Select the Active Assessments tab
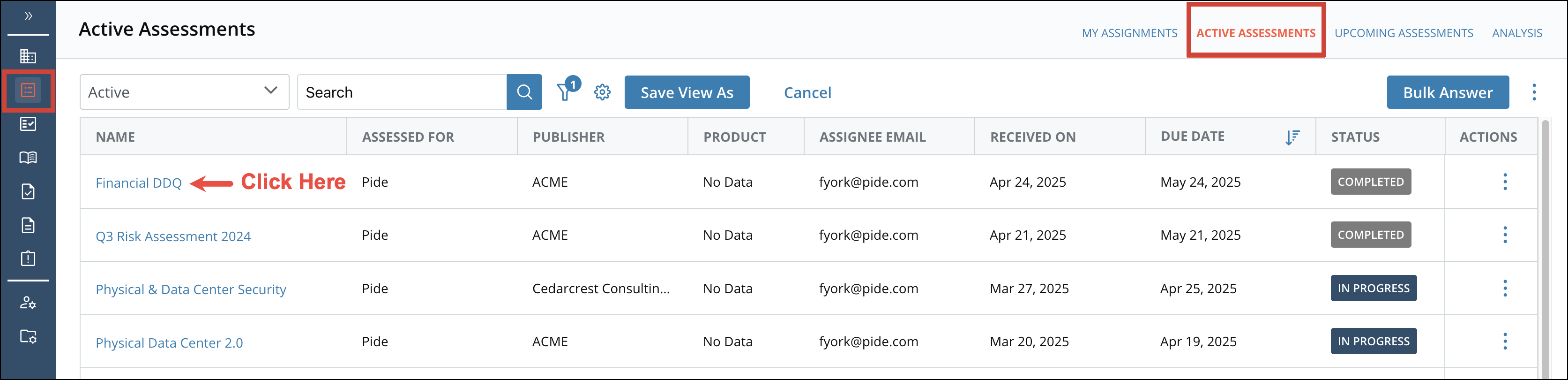The image size is (1568, 380). pyautogui.click(x=1256, y=33)
